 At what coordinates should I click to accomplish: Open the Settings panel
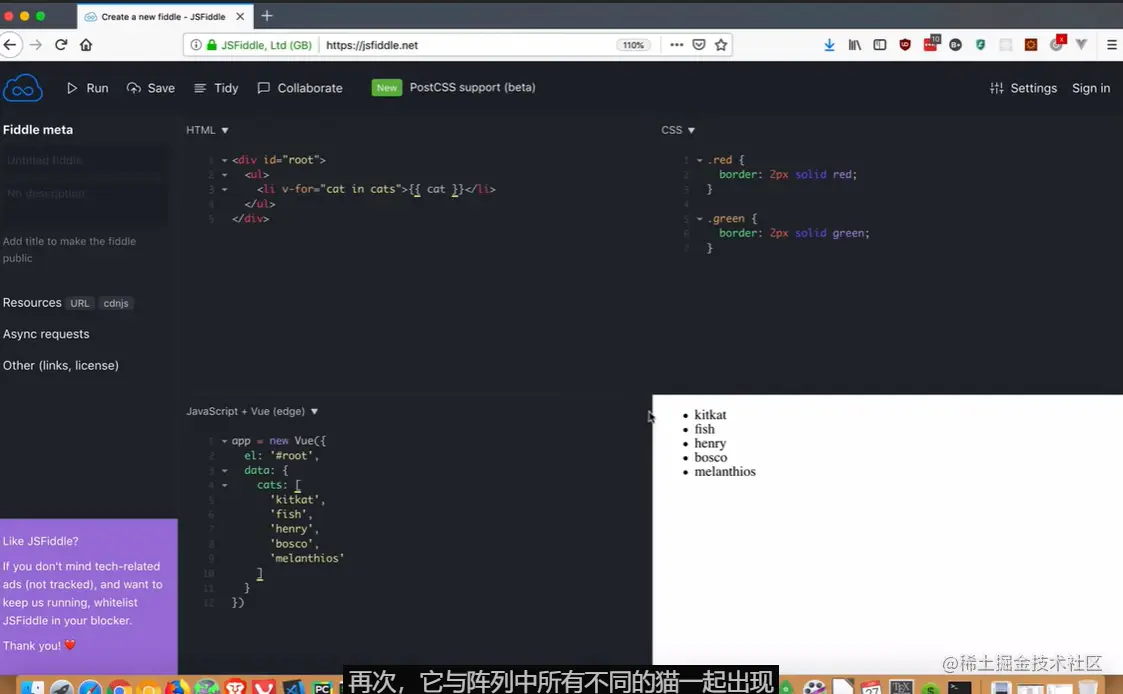(1023, 88)
